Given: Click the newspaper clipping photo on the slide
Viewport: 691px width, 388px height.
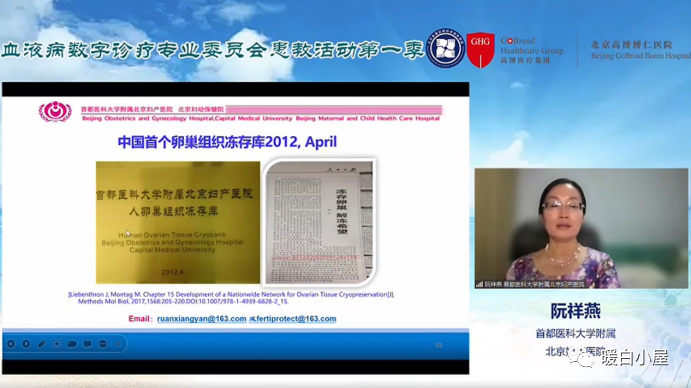Looking at the screenshot, I should click(x=319, y=222).
